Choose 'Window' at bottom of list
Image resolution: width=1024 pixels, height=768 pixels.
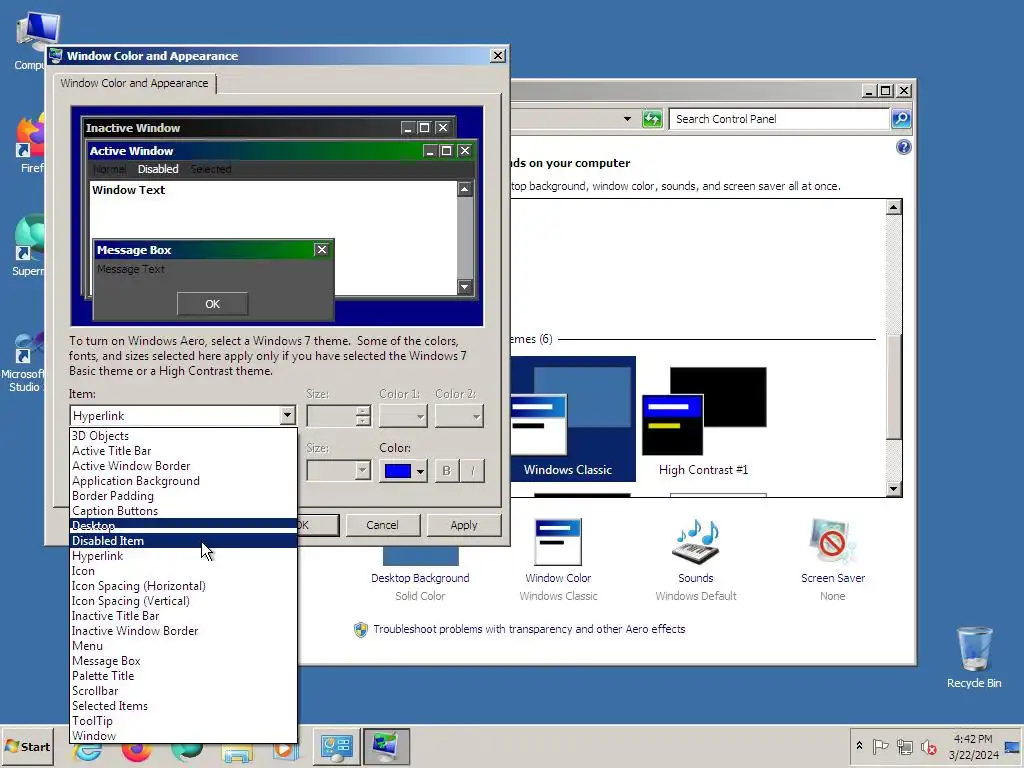(184, 736)
